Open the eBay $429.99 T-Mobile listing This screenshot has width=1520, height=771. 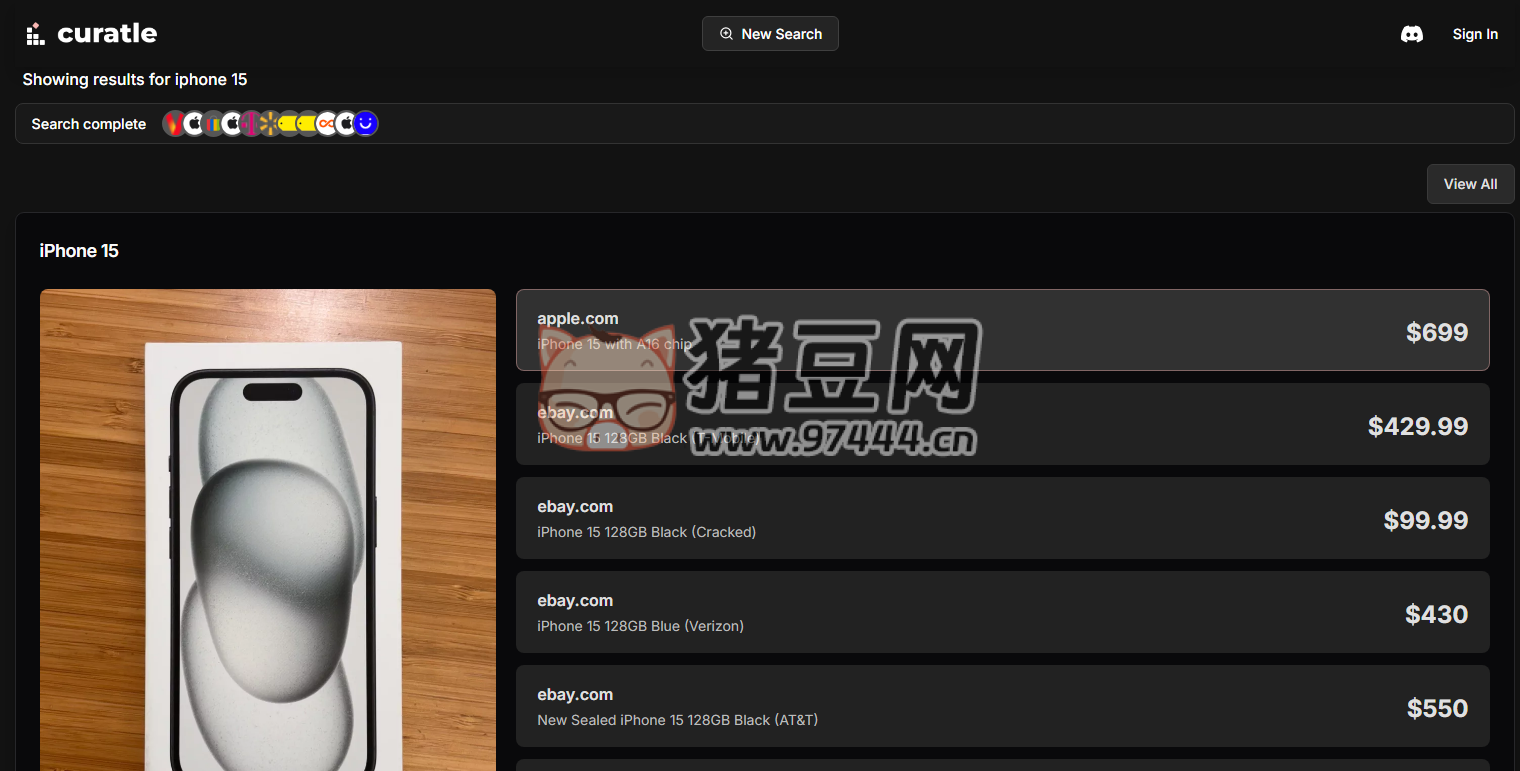1002,424
